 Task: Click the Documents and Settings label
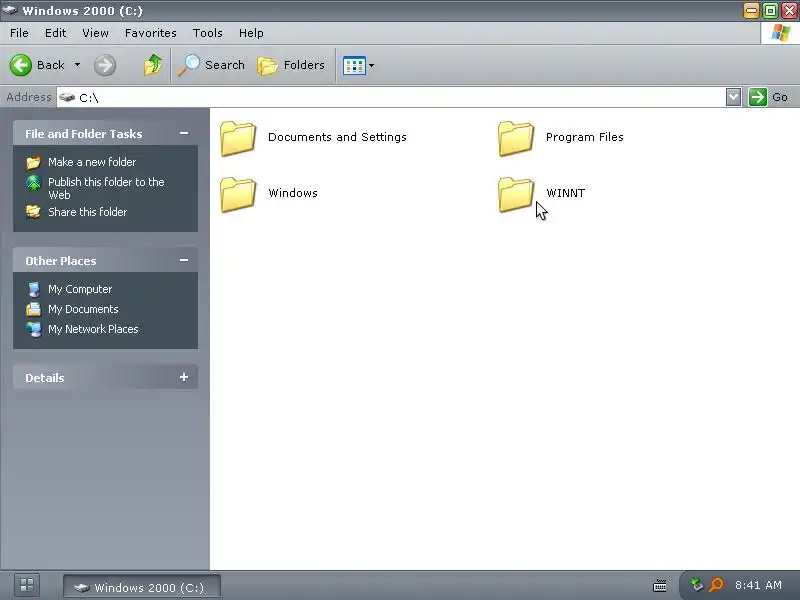point(337,137)
